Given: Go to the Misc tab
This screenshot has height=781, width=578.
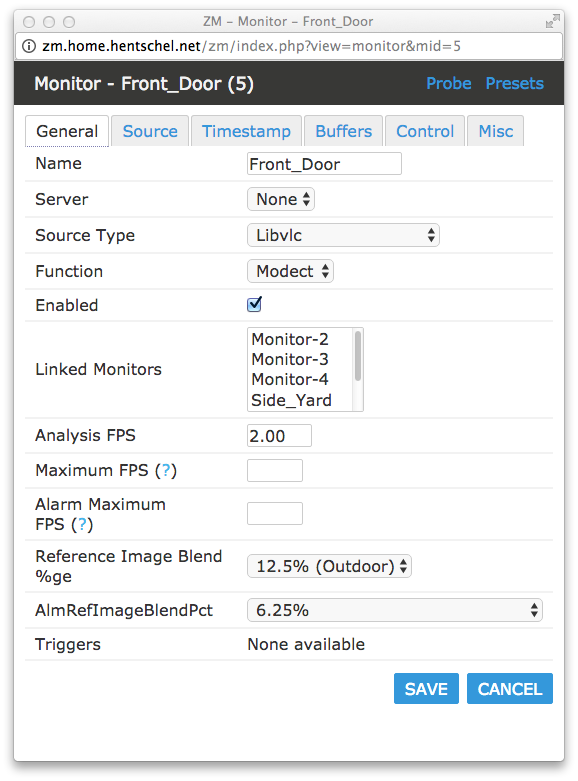Looking at the screenshot, I should coord(495,131).
